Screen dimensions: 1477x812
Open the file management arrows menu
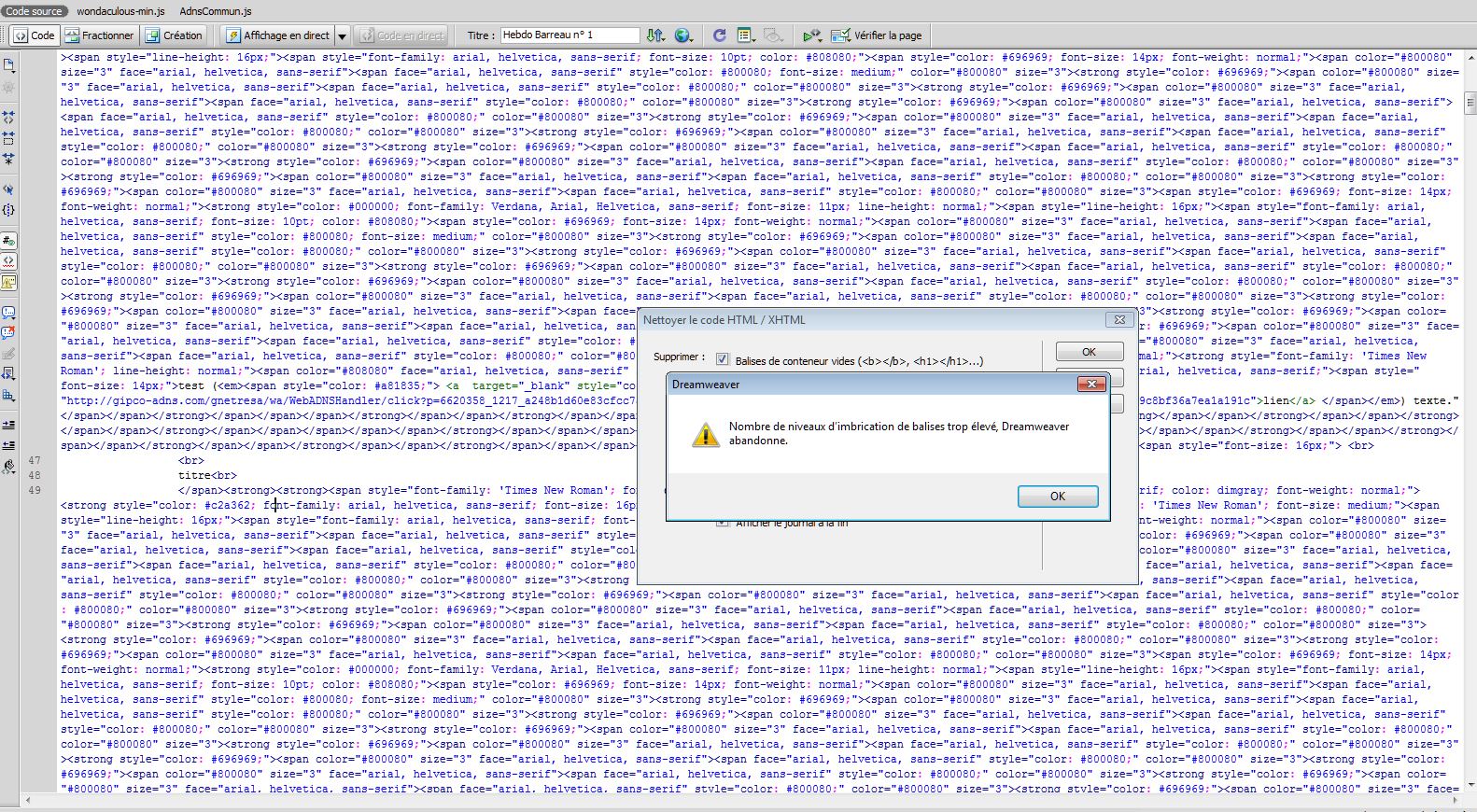coord(655,35)
